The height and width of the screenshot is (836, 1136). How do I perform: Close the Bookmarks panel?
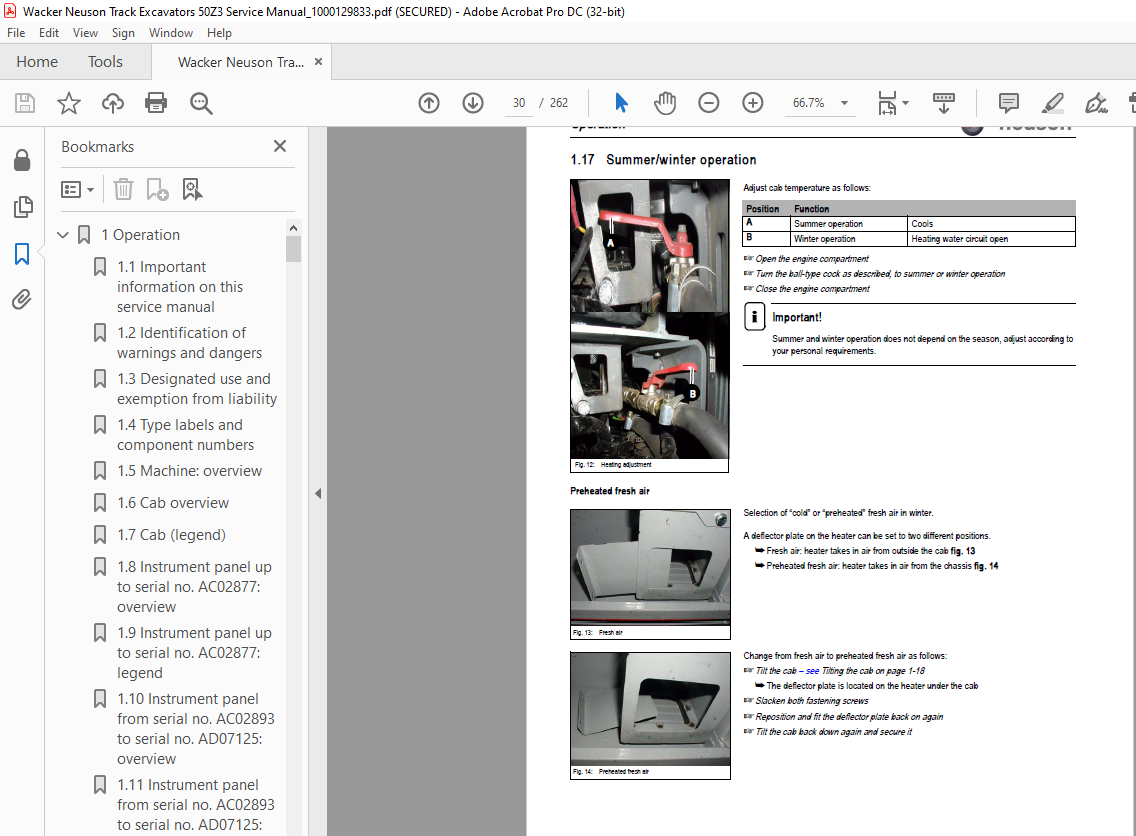tap(280, 146)
